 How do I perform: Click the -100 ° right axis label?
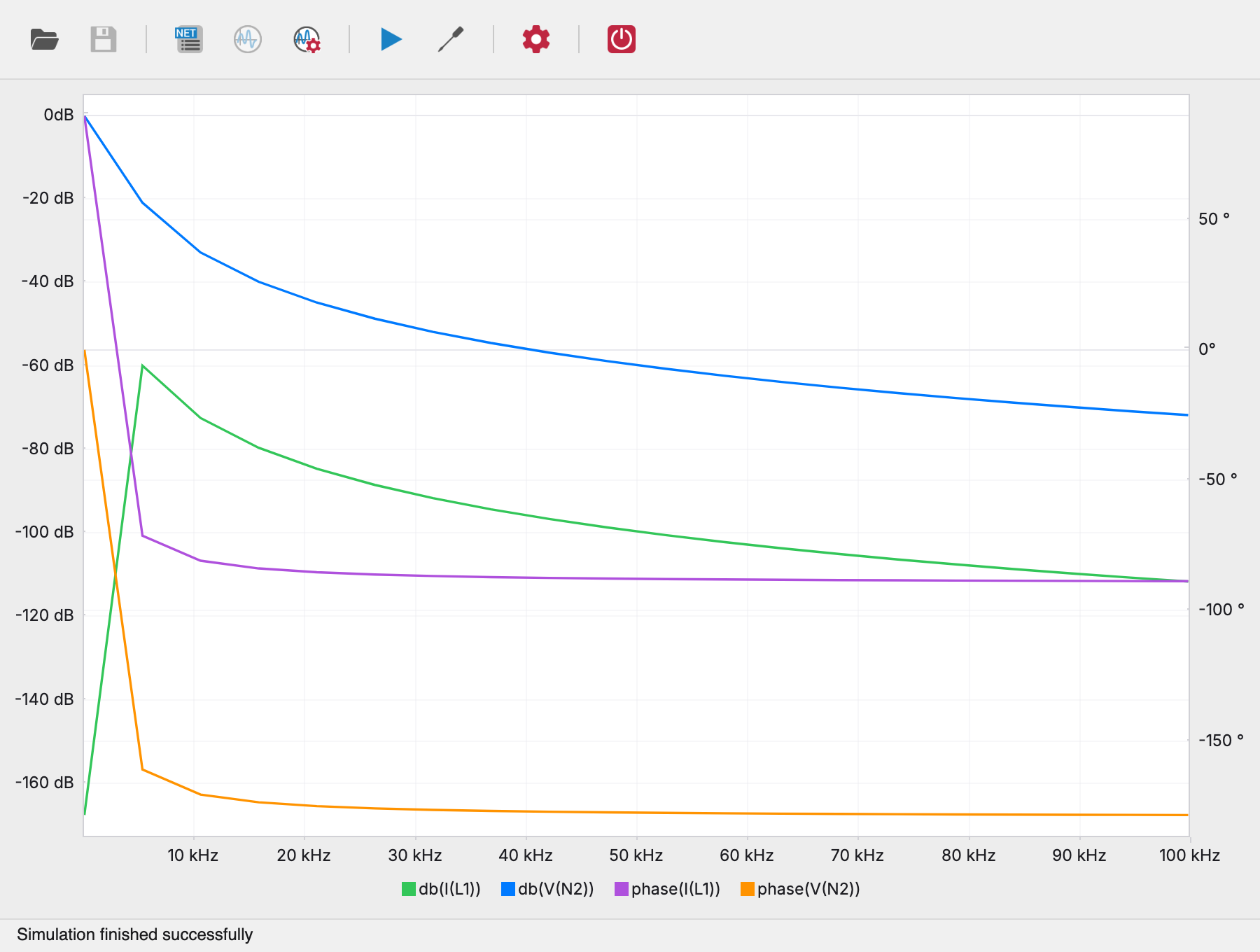(1221, 610)
